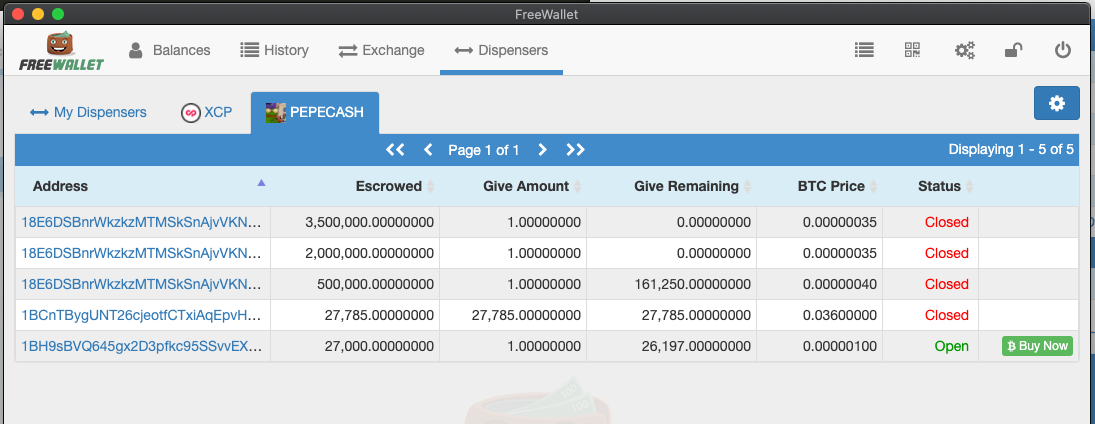The height and width of the screenshot is (424, 1095).
Task: Click the FreeWallet logo
Action: [61, 52]
